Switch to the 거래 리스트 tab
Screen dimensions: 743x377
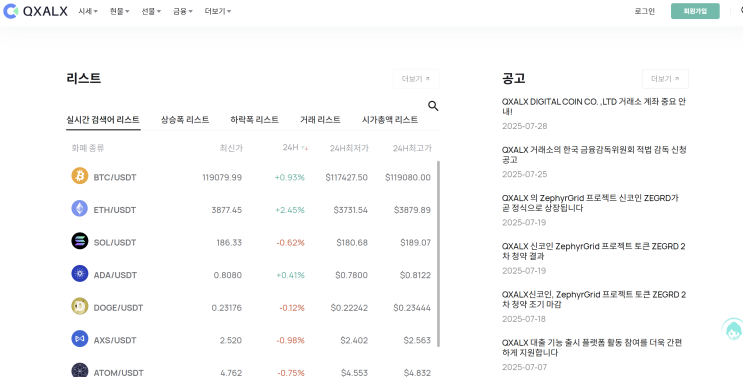[x=320, y=120]
